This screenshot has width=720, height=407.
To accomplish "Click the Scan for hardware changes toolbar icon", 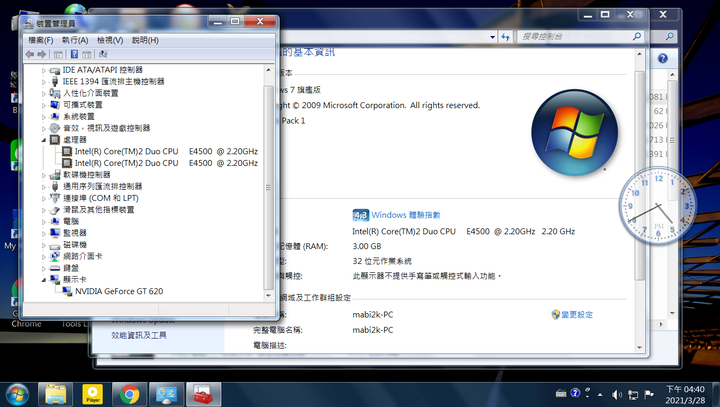I will click(103, 54).
